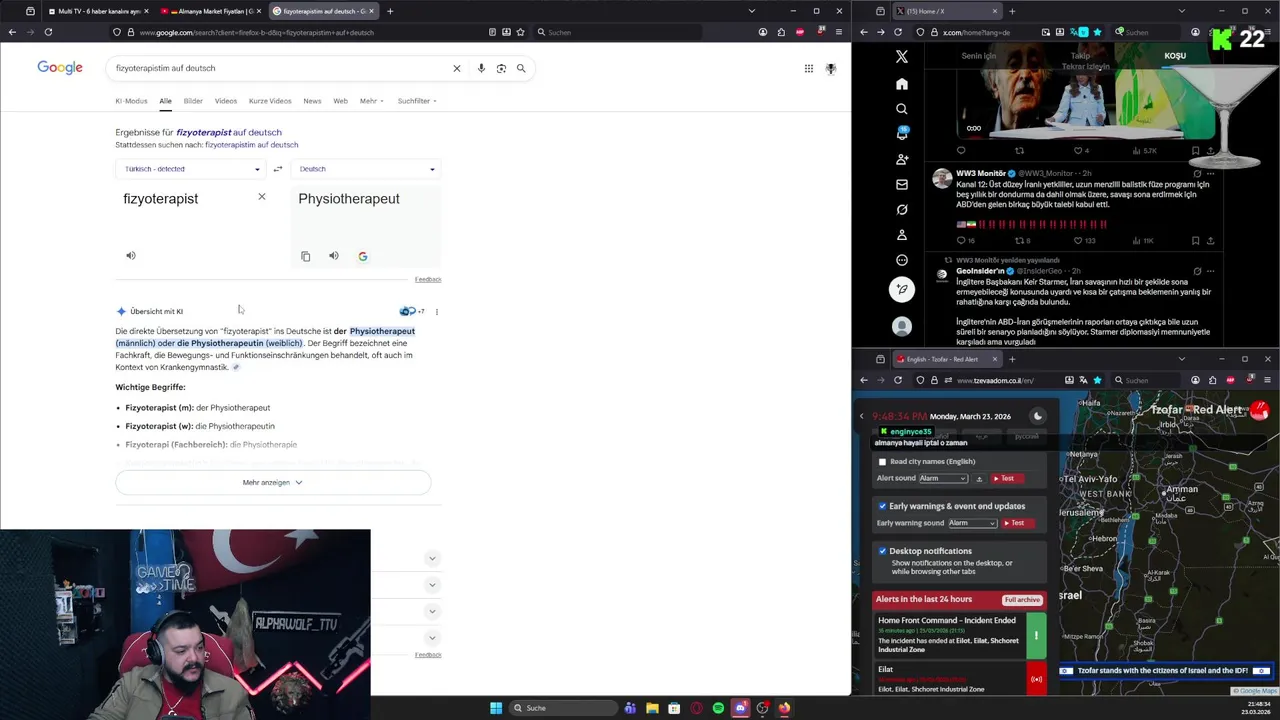Click the Google logo

60,68
